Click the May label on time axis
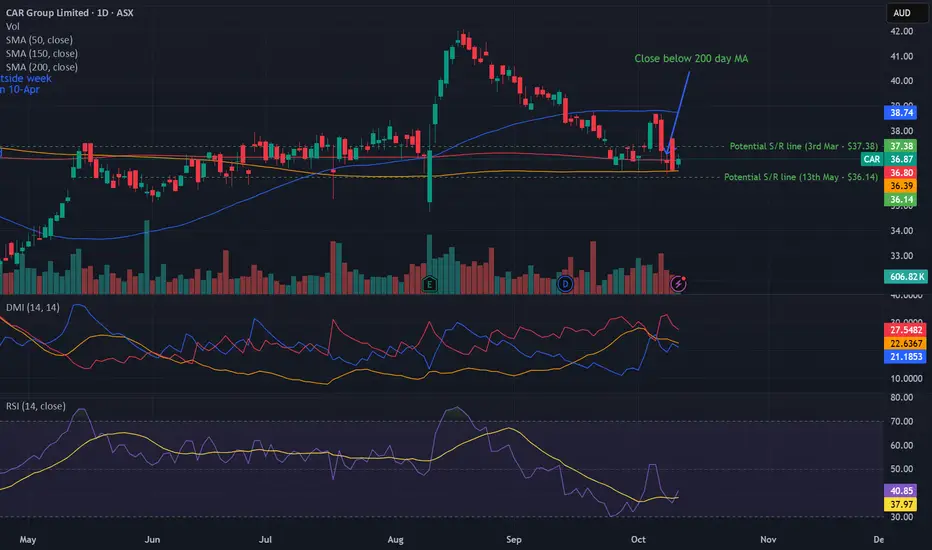The width and height of the screenshot is (932, 550). pos(28,539)
